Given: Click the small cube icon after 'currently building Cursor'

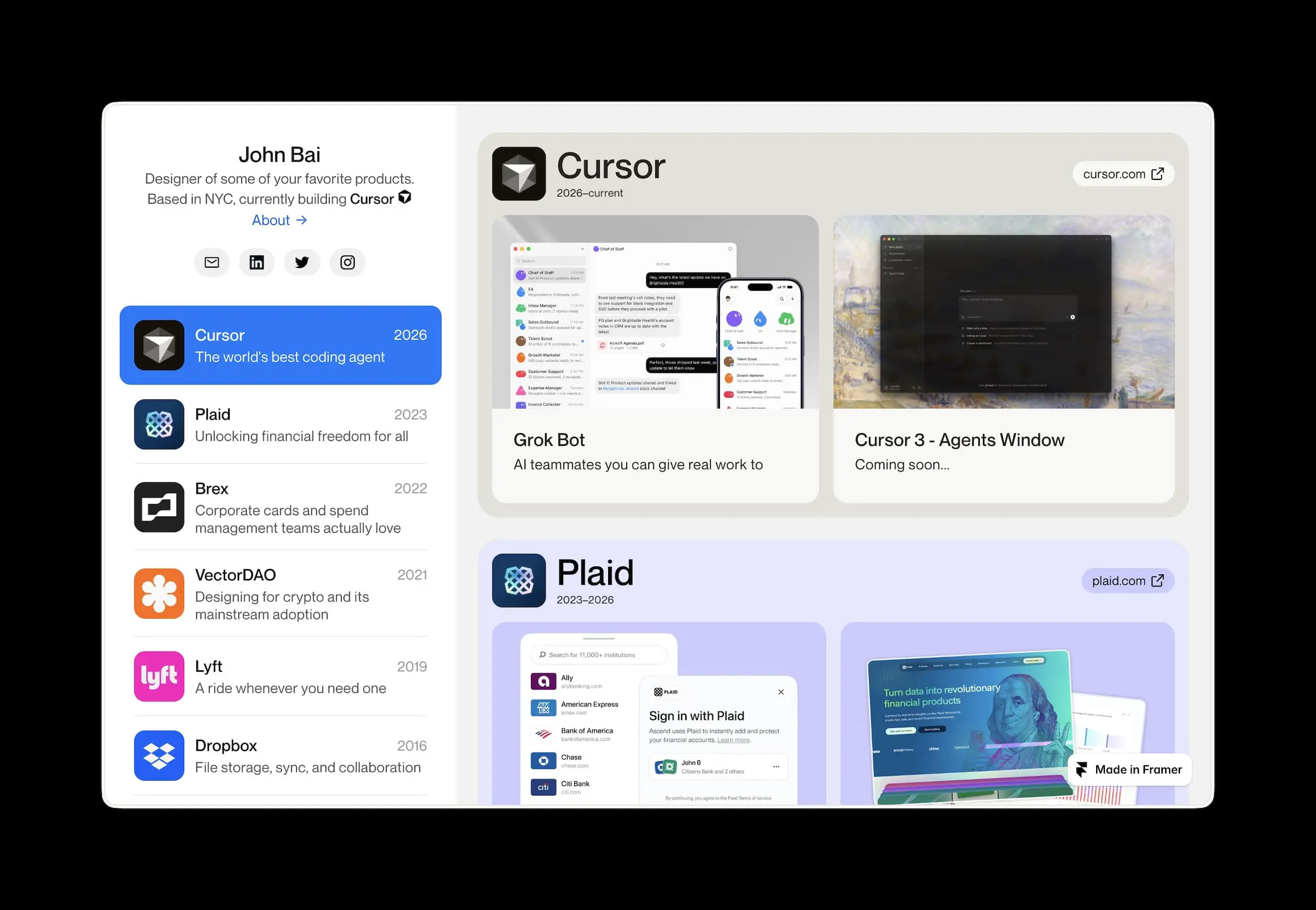Looking at the screenshot, I should coord(405,197).
